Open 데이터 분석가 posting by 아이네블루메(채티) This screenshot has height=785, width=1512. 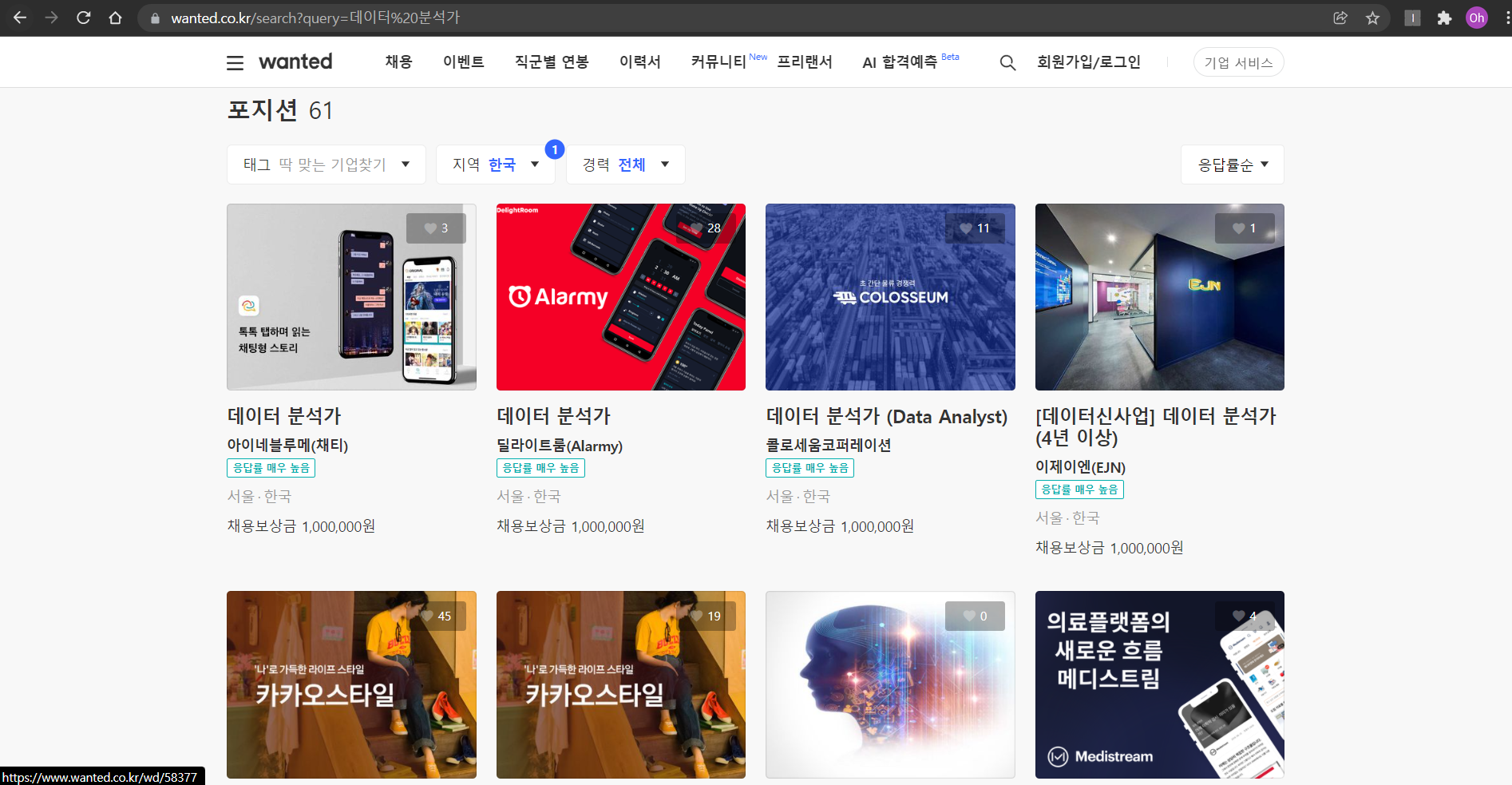click(284, 416)
